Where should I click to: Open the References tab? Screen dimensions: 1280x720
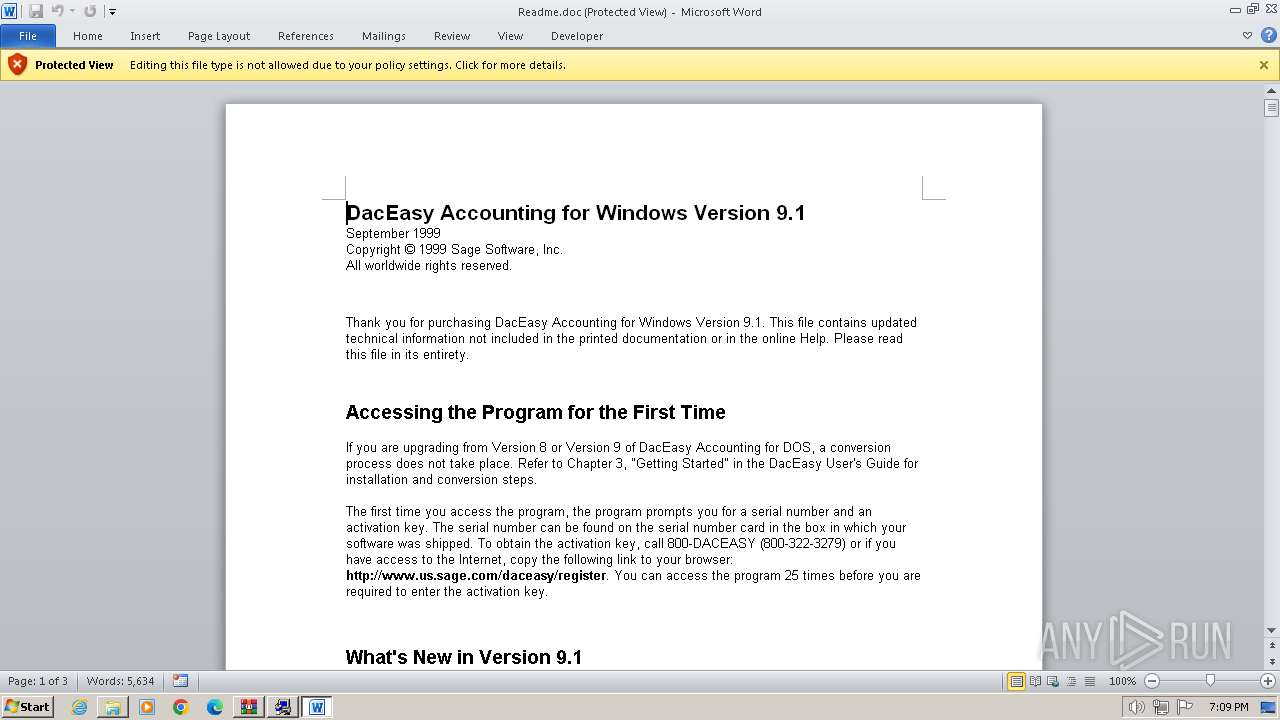[x=306, y=36]
